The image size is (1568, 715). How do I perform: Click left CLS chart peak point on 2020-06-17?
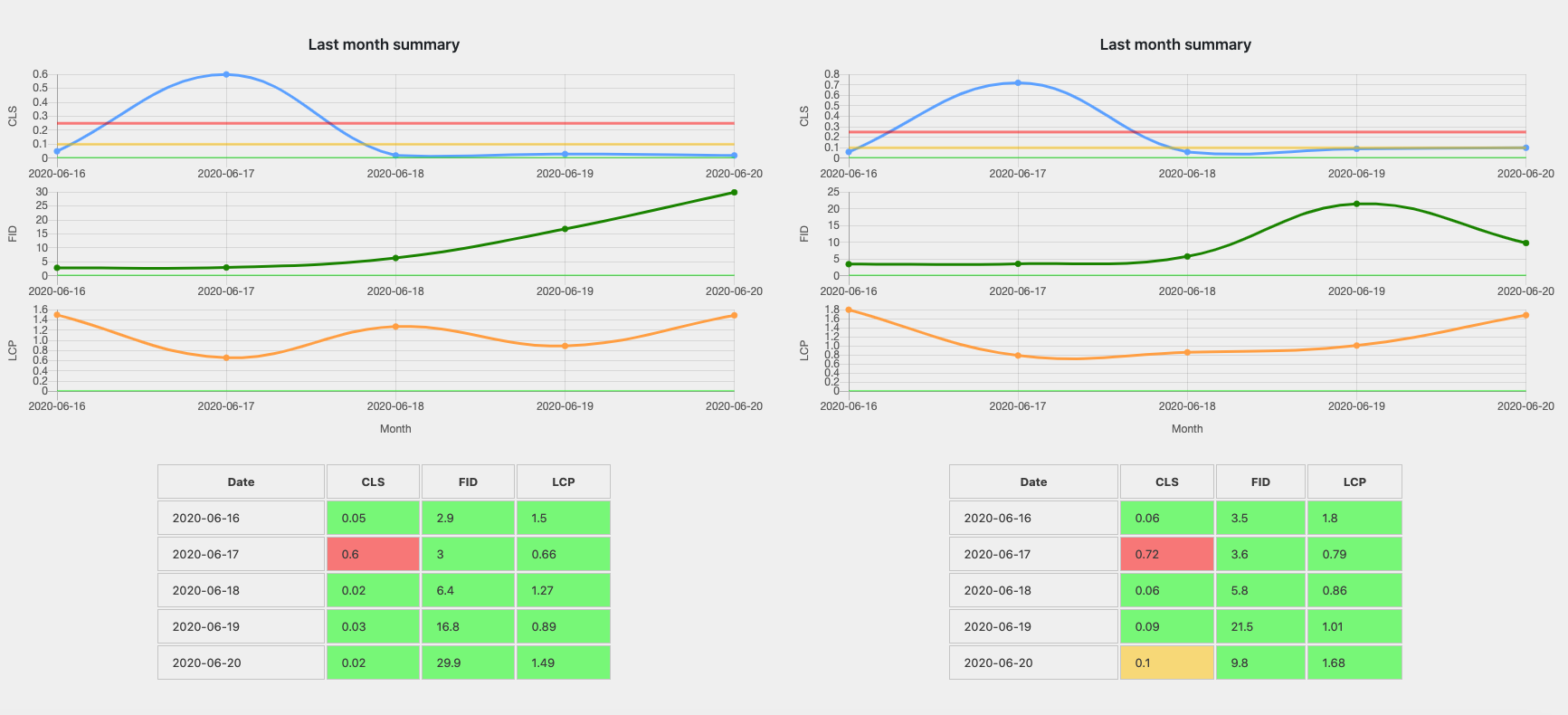pyautogui.click(x=226, y=74)
